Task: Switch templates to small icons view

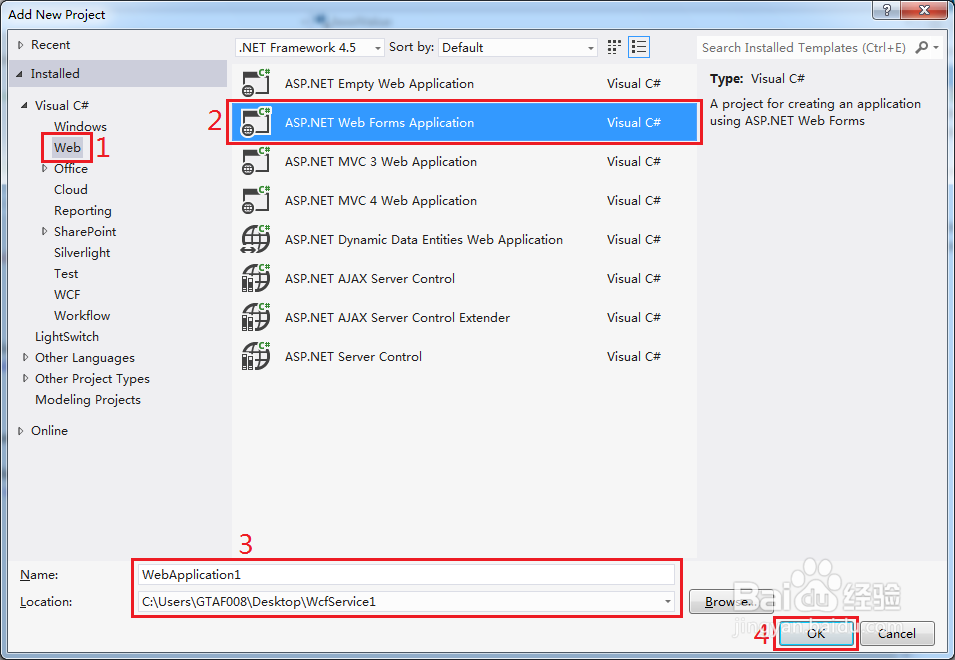Action: [x=613, y=46]
